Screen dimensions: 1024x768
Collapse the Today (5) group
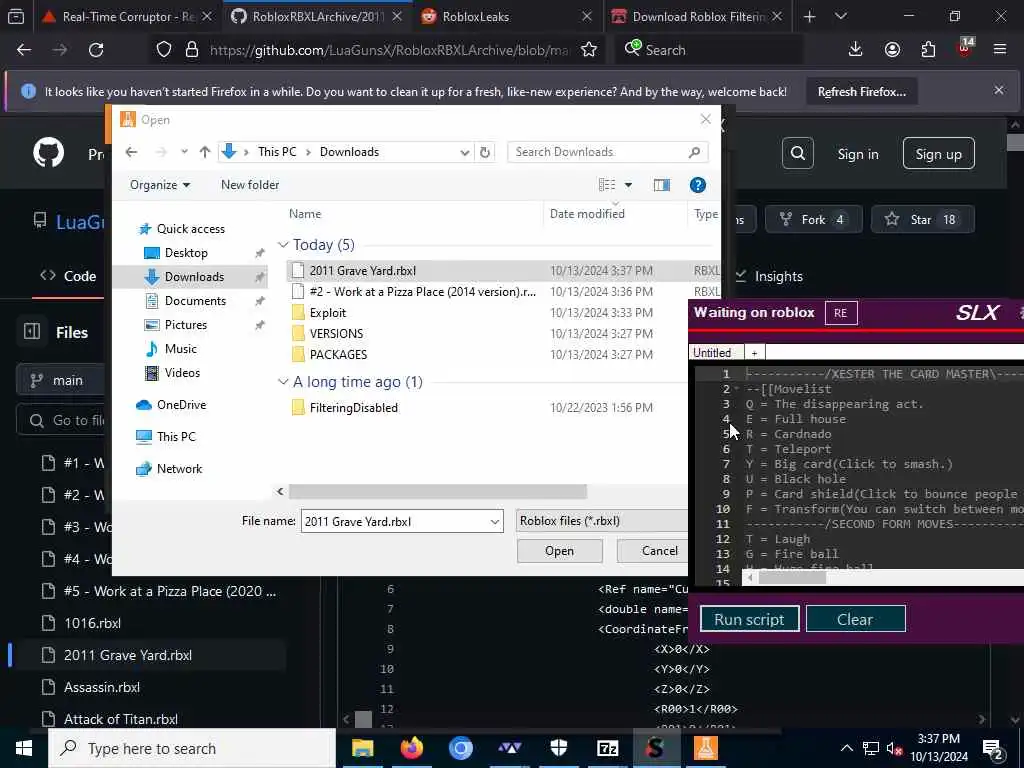(x=283, y=244)
